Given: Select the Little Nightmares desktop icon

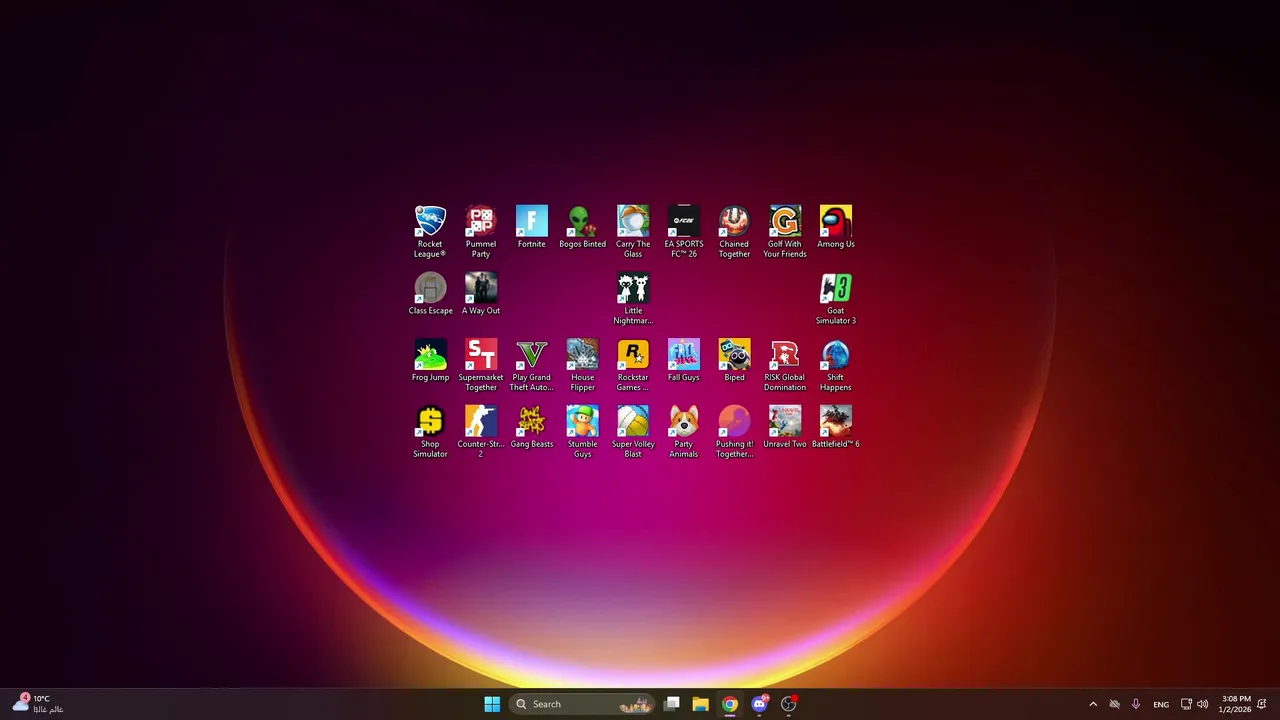Looking at the screenshot, I should [633, 298].
